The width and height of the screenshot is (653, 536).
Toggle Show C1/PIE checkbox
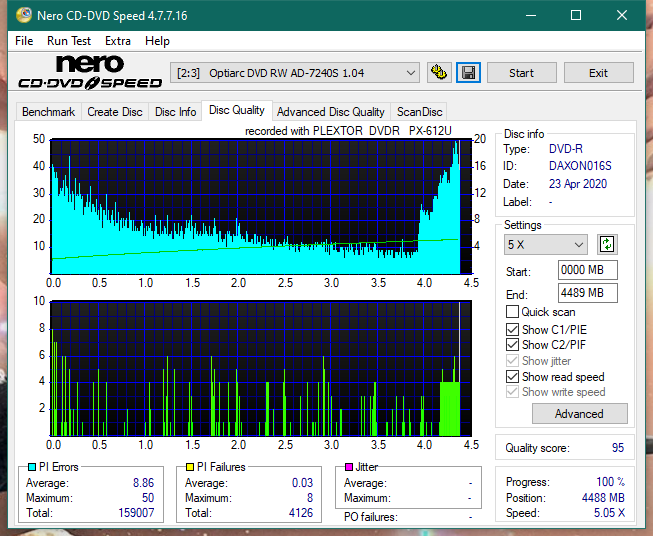pos(512,329)
